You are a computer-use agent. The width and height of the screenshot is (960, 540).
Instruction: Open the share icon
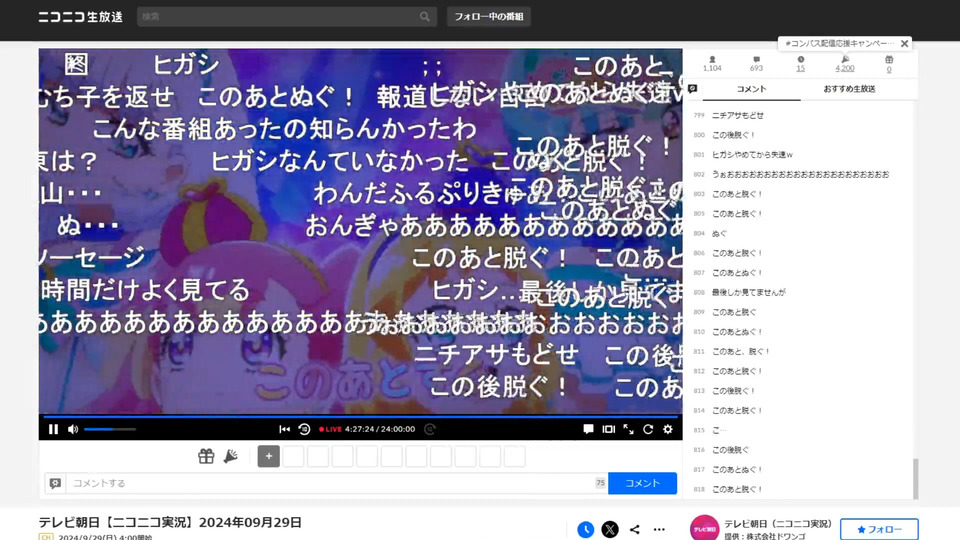click(x=634, y=530)
